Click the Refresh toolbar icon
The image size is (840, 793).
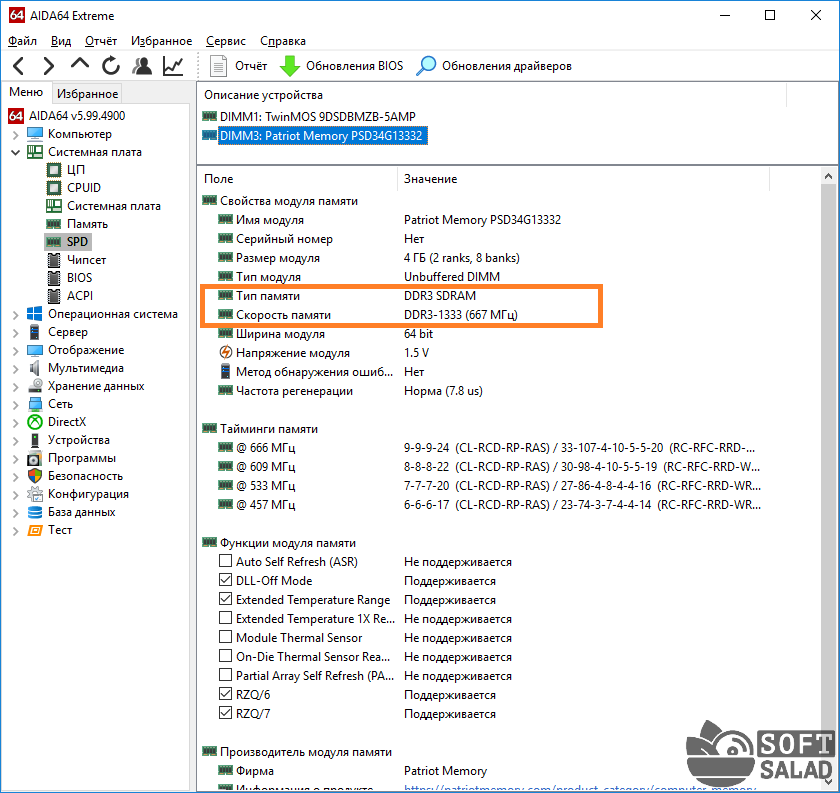[111, 66]
